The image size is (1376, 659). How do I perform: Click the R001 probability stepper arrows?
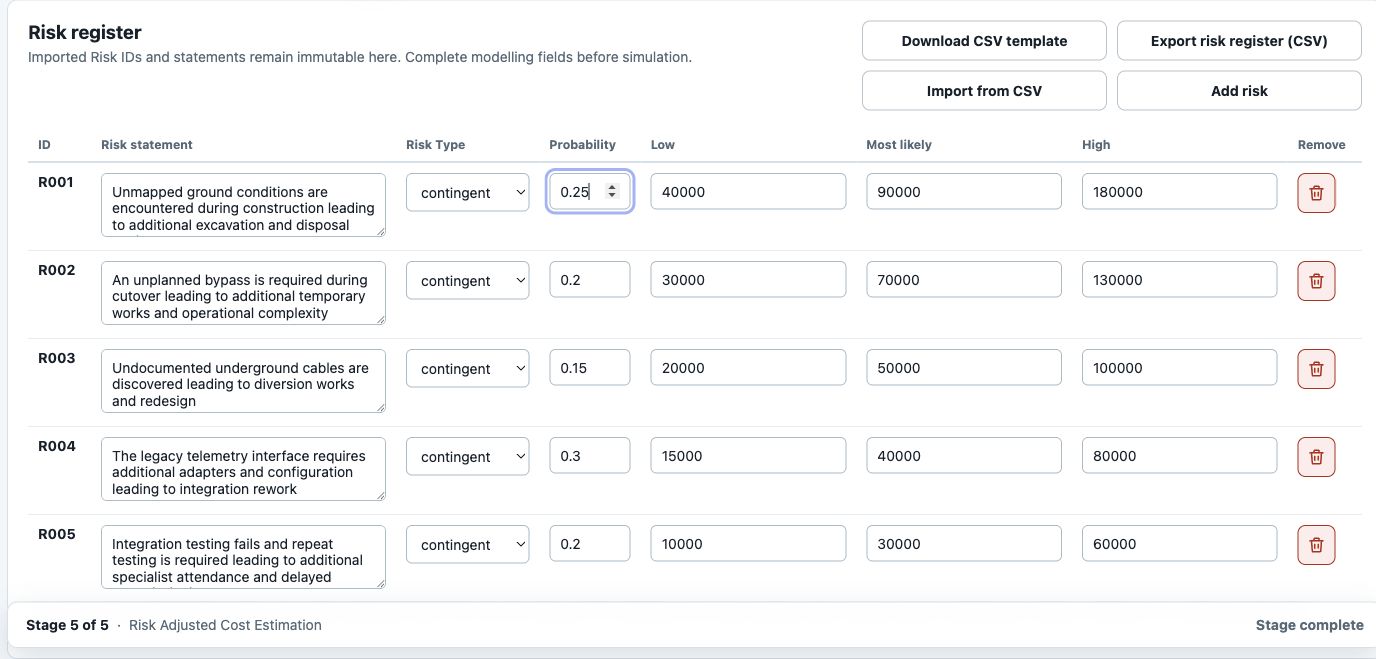click(612, 192)
